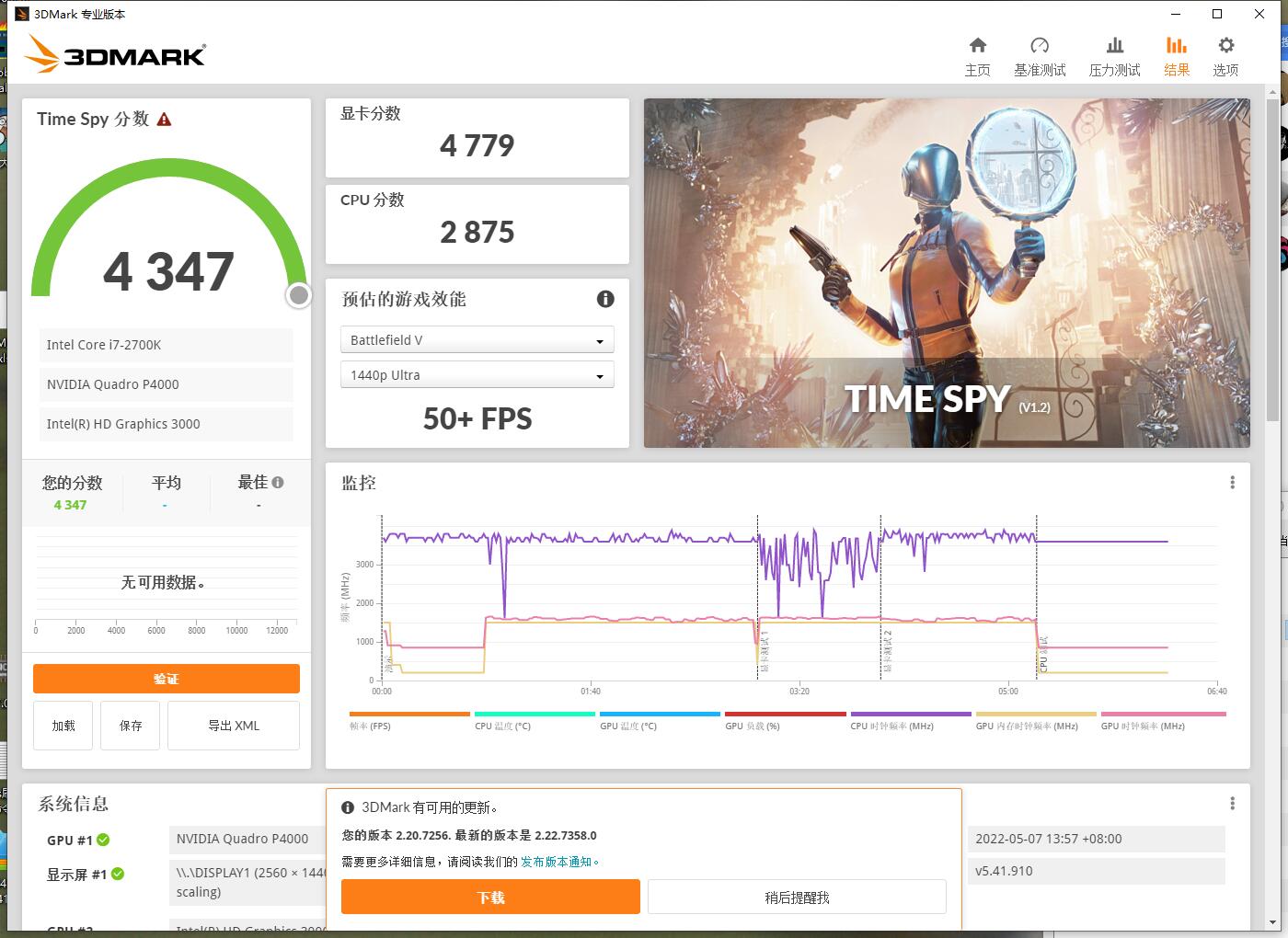Click the Time Spy preview image

tap(947, 273)
